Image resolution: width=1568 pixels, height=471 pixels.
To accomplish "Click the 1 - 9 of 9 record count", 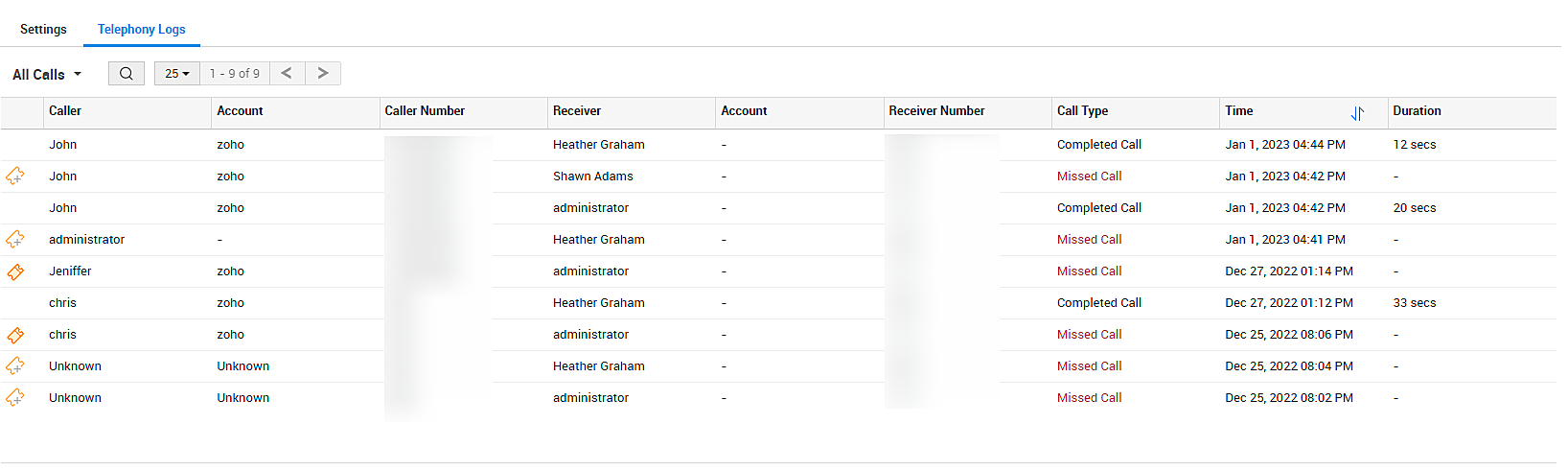I will [235, 74].
